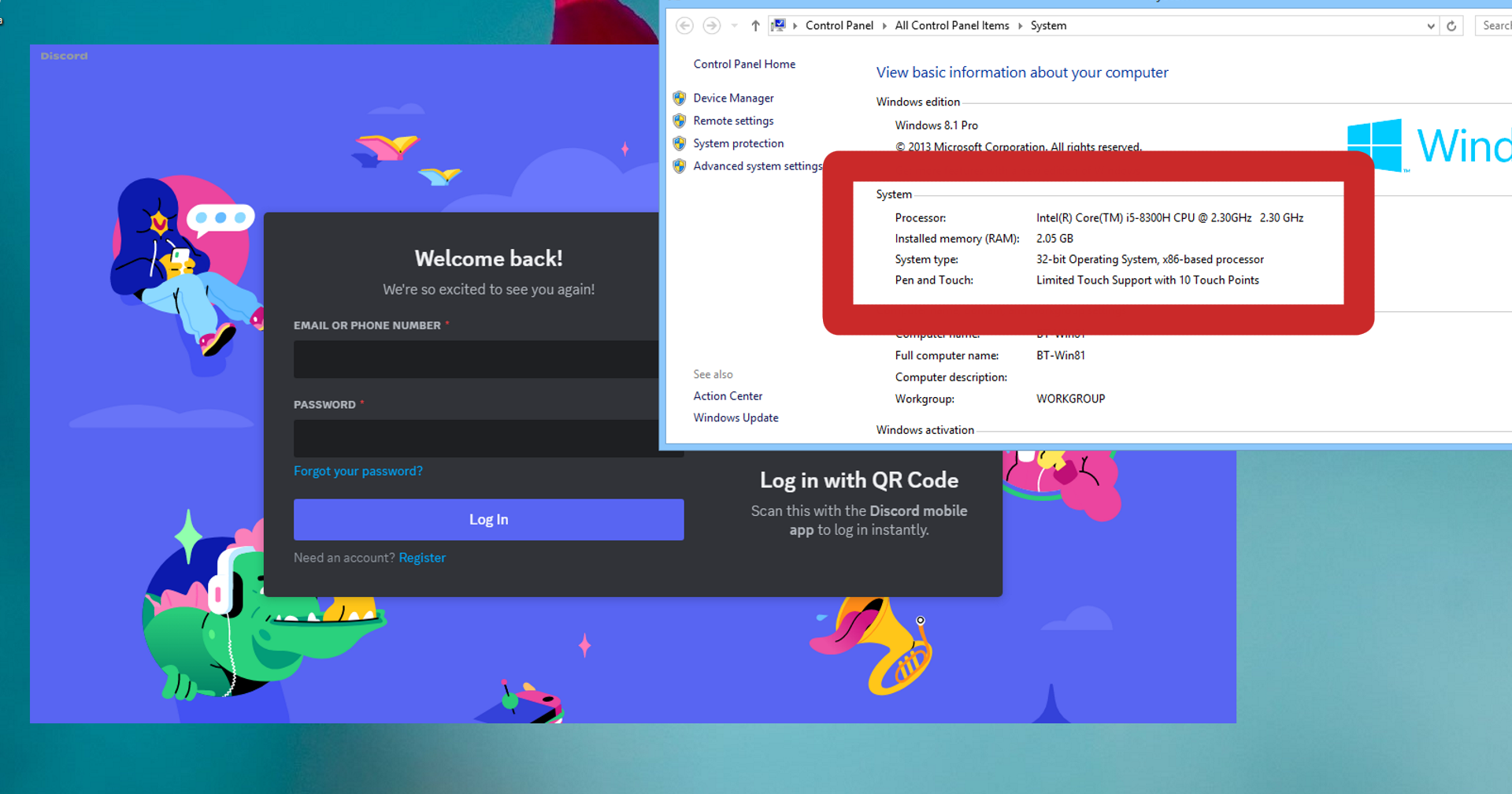The image size is (1512, 794).
Task: Go up one folder level arrow
Action: pos(755,26)
